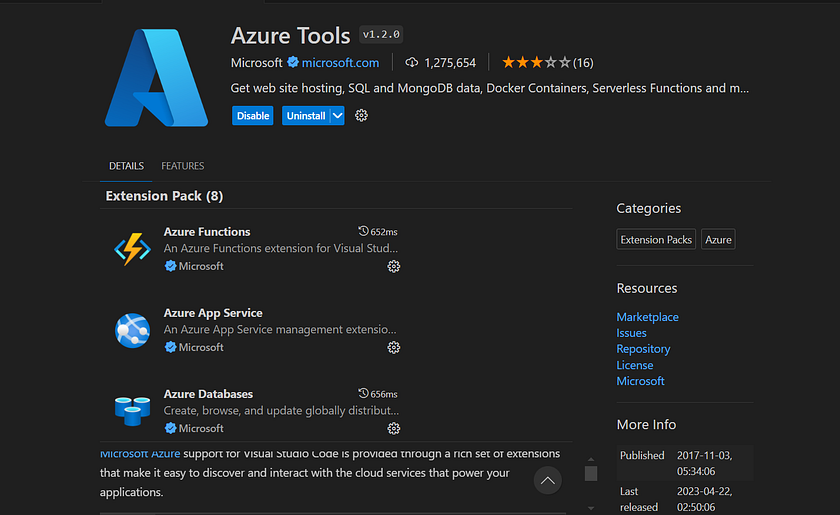Image resolution: width=840 pixels, height=515 pixels.
Task: Open the Repository resource link
Action: [643, 349]
